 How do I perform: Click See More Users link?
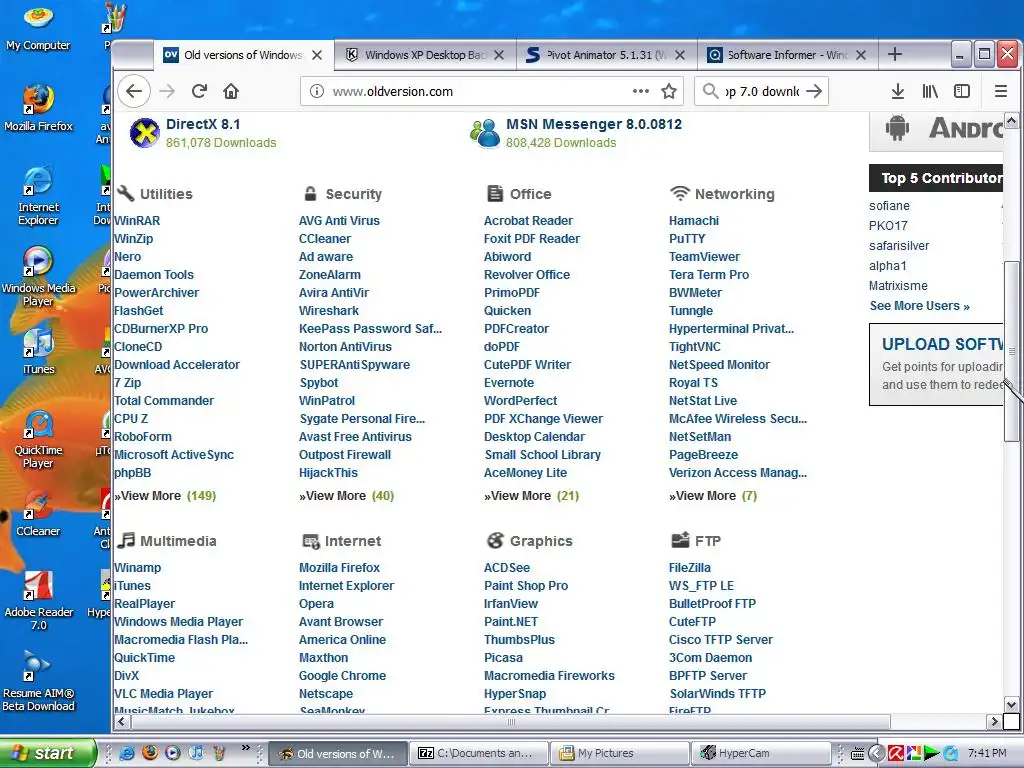920,306
